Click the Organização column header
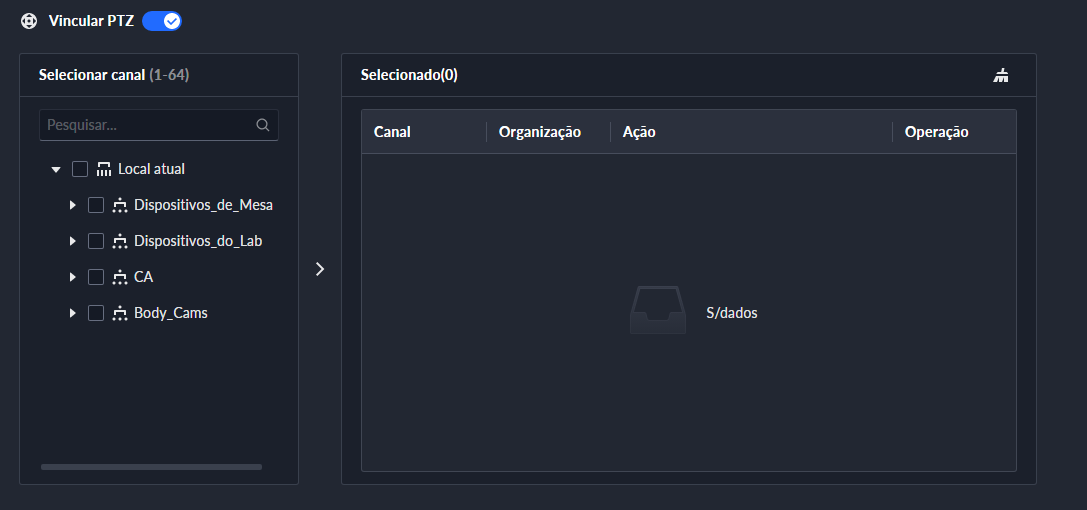 coord(540,132)
